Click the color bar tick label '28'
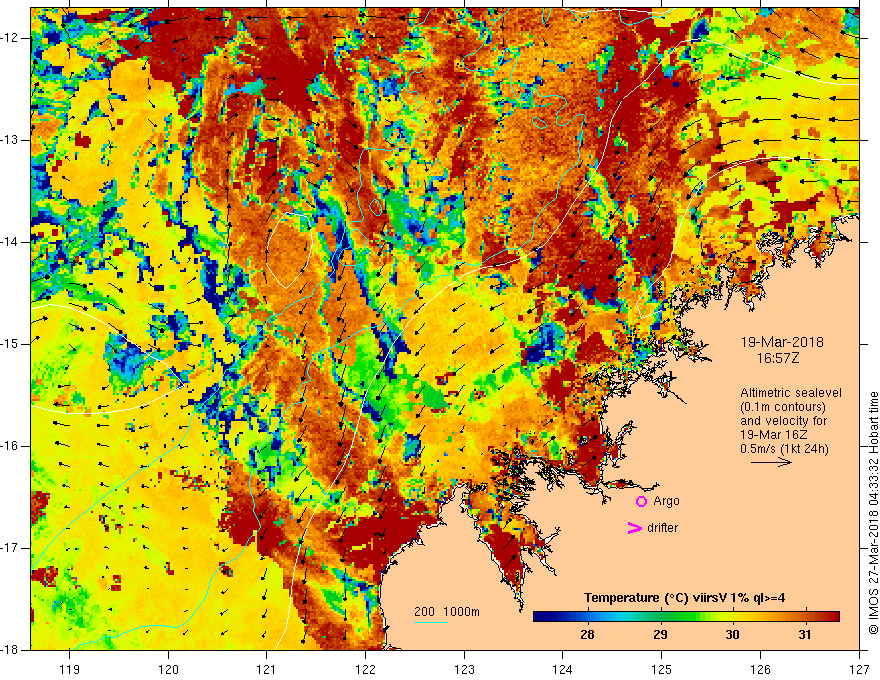The height and width of the screenshot is (680, 880). (x=587, y=635)
